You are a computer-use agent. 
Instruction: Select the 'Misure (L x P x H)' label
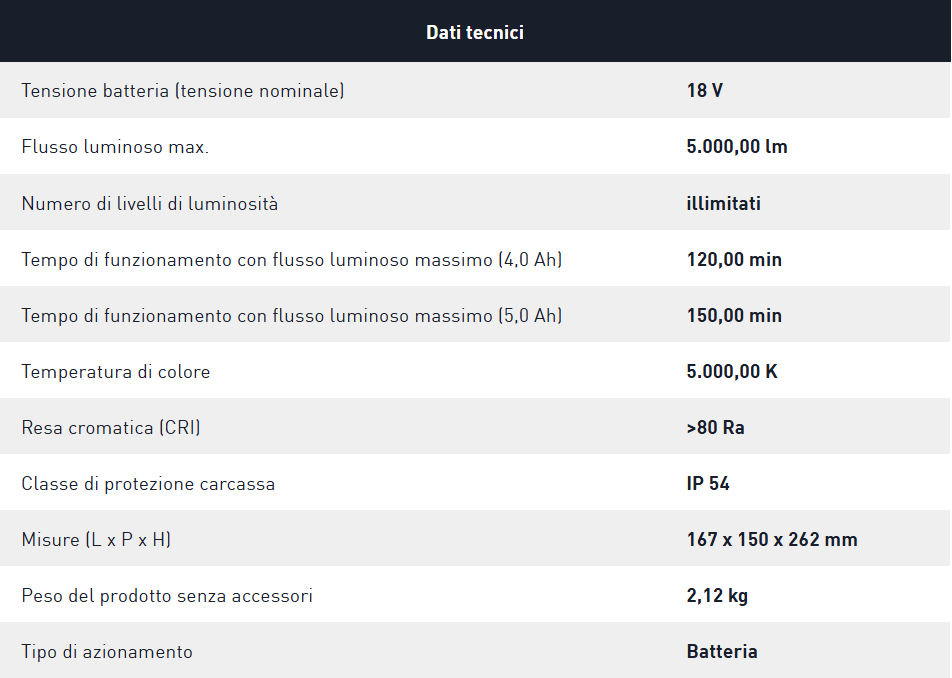[x=96, y=540]
